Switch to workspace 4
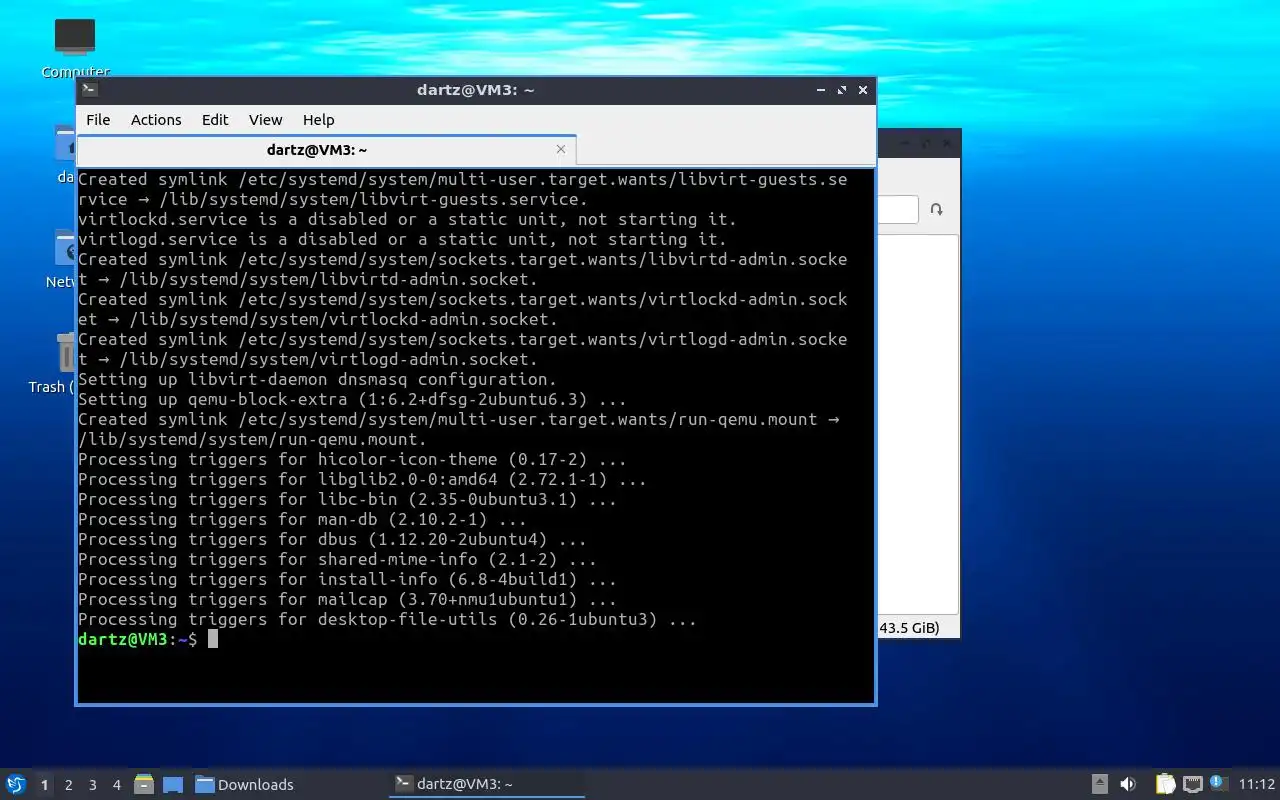This screenshot has width=1280, height=800. [116, 785]
